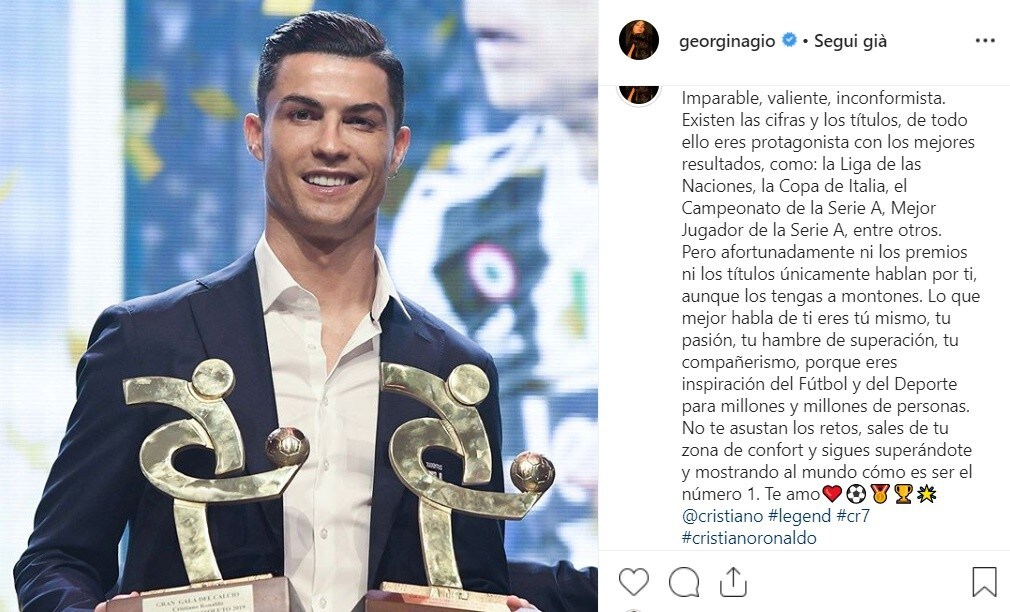Click the soccer ball emoji in caption

856,494
